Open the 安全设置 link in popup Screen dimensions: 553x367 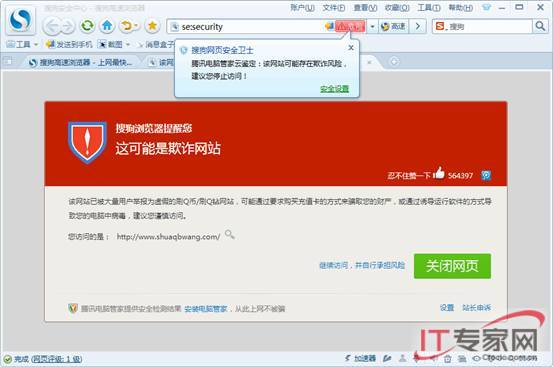tap(334, 89)
